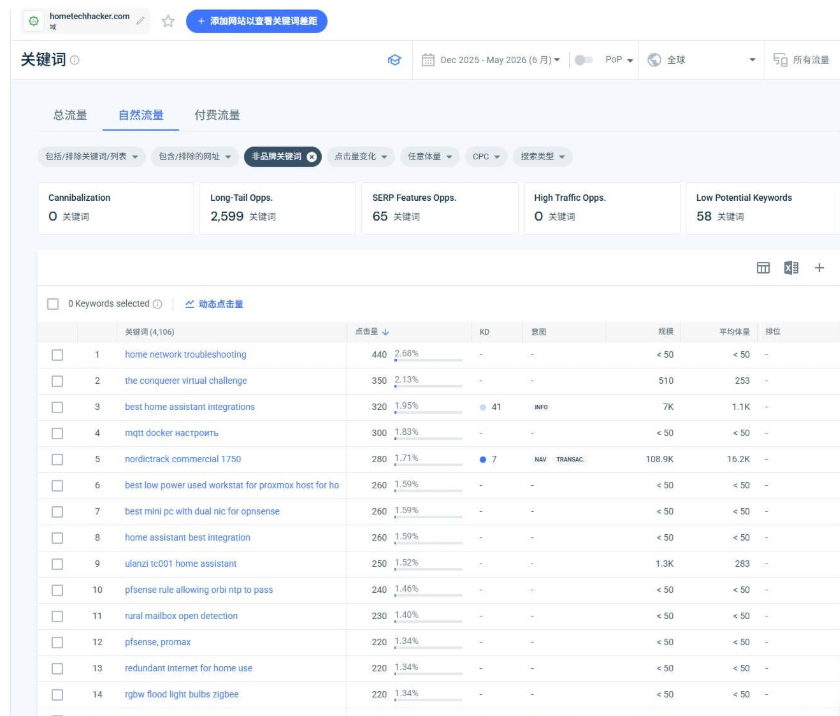Viewport: 840px width, 716px height.
Task: Click the 108.9K volume value
Action: tap(659, 459)
